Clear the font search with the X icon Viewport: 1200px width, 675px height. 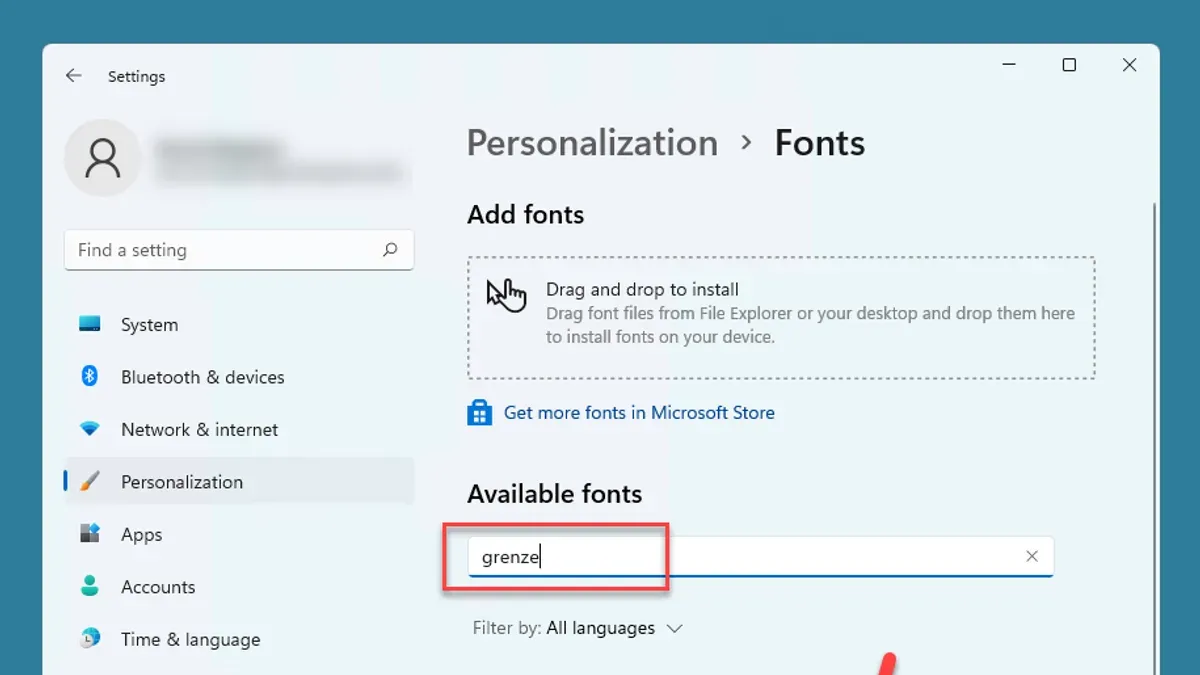pyautogui.click(x=1032, y=556)
